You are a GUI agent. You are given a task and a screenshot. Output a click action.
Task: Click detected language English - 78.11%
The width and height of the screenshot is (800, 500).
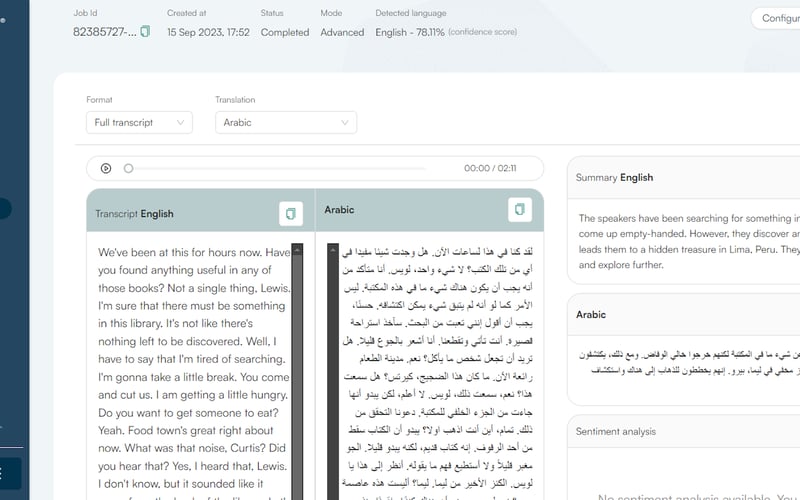pos(410,32)
